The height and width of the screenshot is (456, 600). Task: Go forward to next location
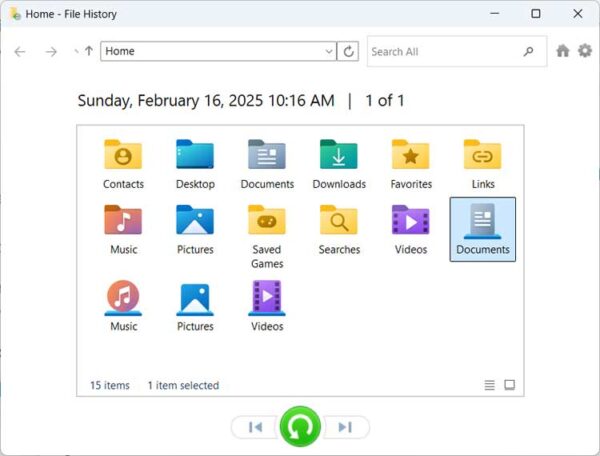(51, 51)
